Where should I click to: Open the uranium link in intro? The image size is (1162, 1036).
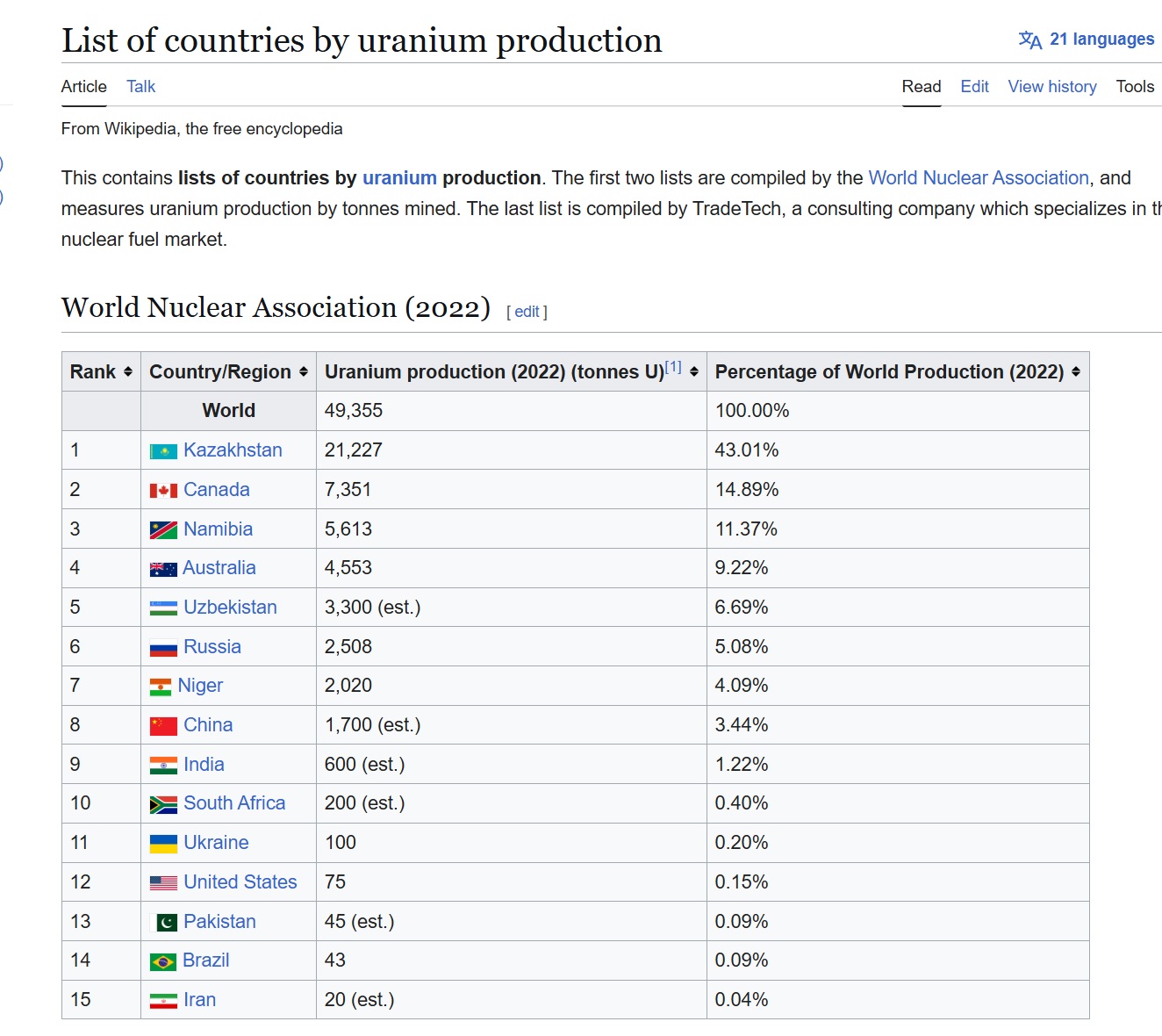pos(399,178)
